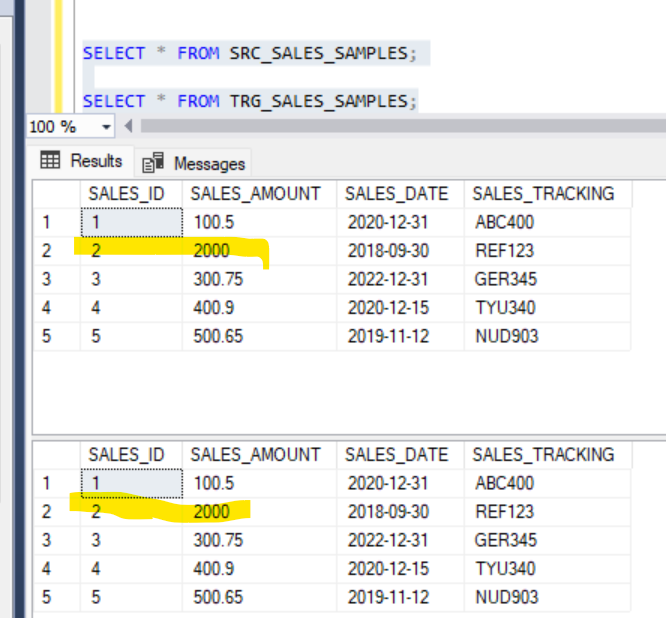The image size is (666, 618).
Task: Click the SALES_AMOUNT header in the first result grid
Action: (x=255, y=194)
